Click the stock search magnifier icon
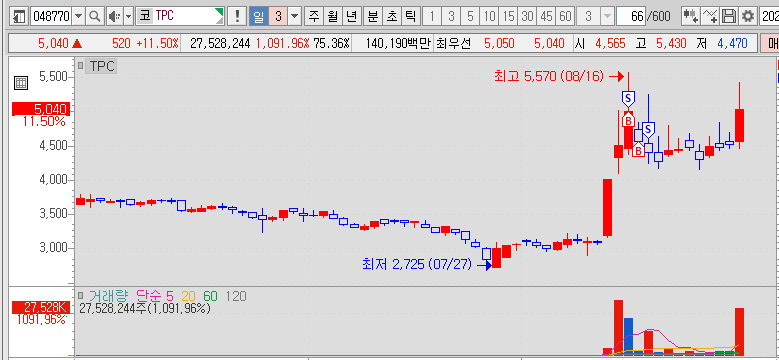The width and height of the screenshot is (779, 360). coord(94,16)
